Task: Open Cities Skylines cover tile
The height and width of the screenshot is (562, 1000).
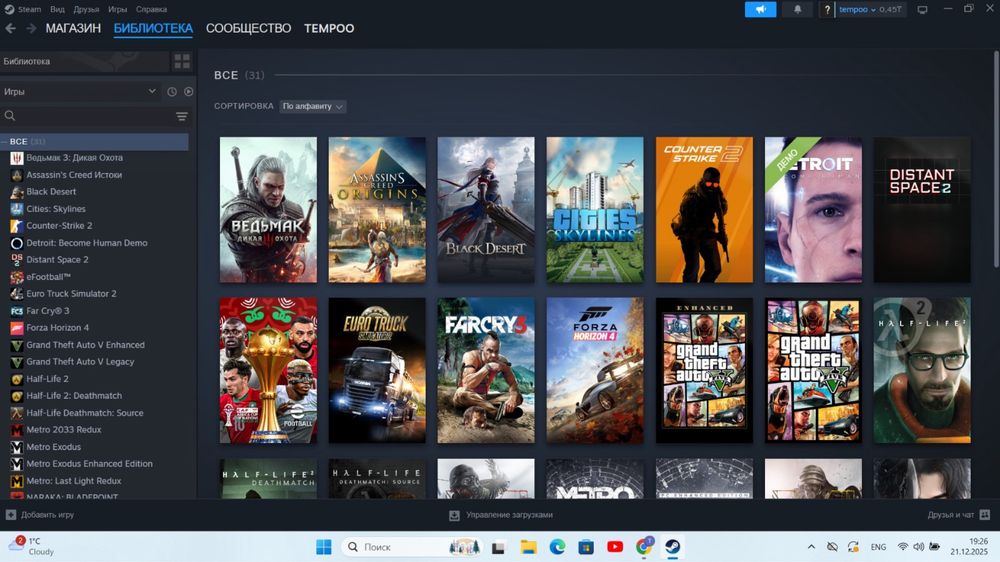Action: [595, 210]
